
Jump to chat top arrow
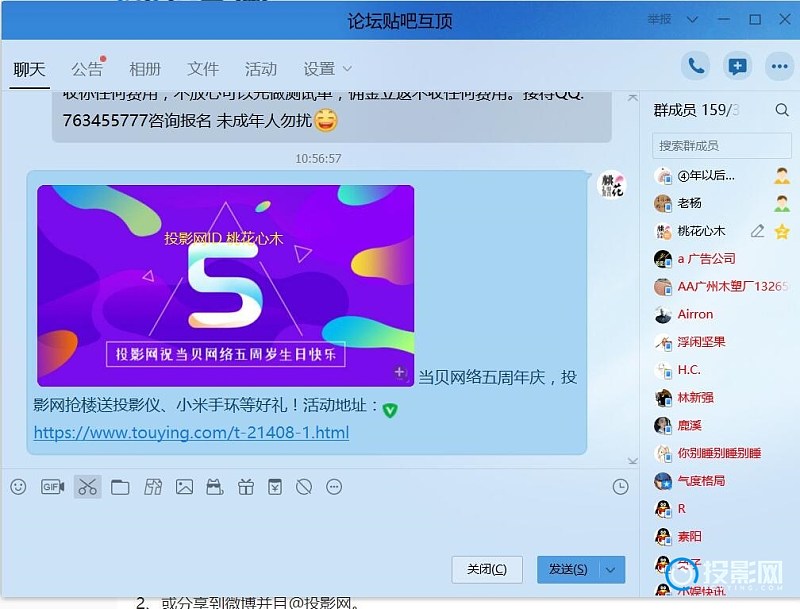(633, 97)
